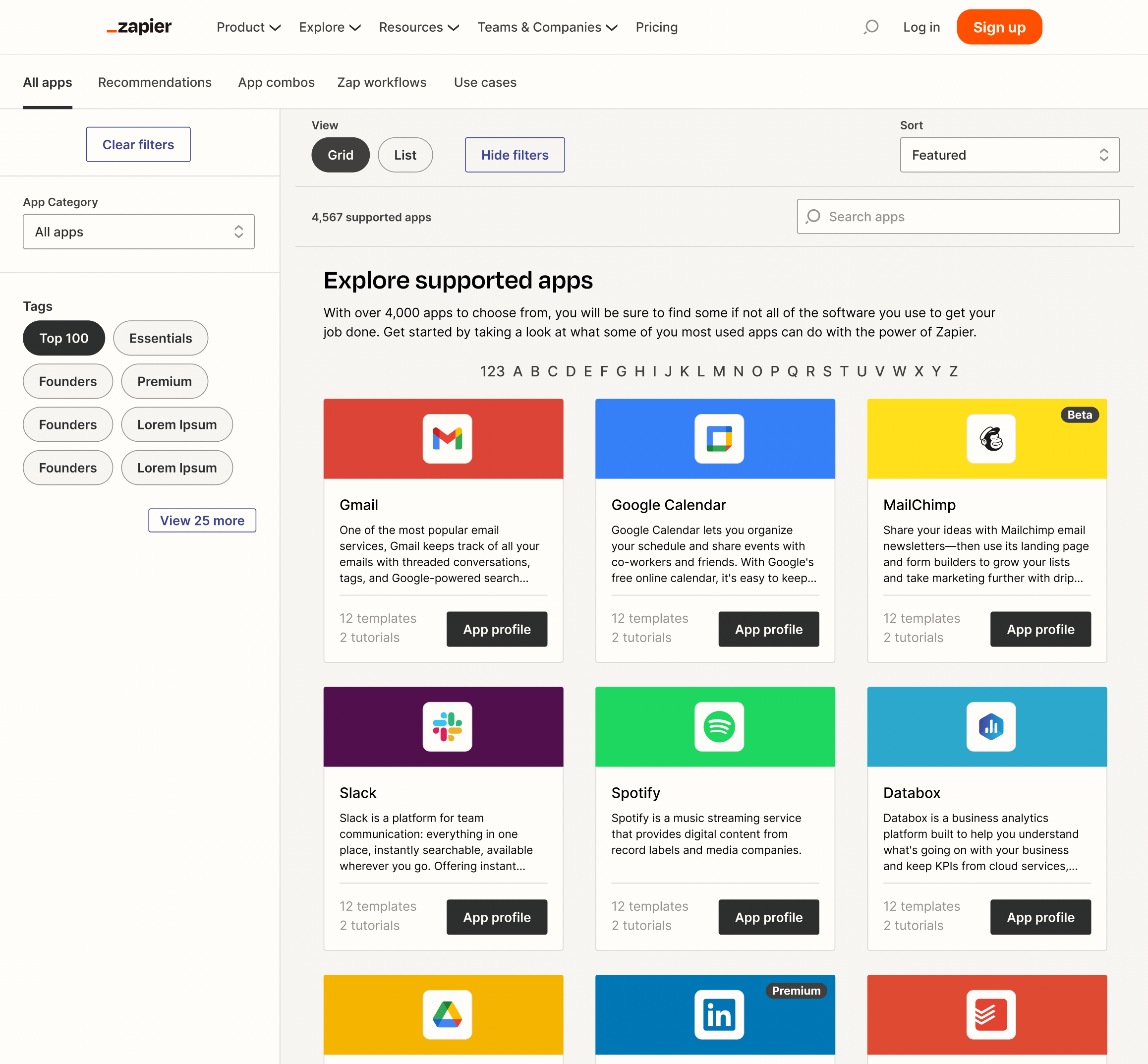The width and height of the screenshot is (1148, 1064).
Task: Click the MailChimp monkey icon
Action: 991,439
